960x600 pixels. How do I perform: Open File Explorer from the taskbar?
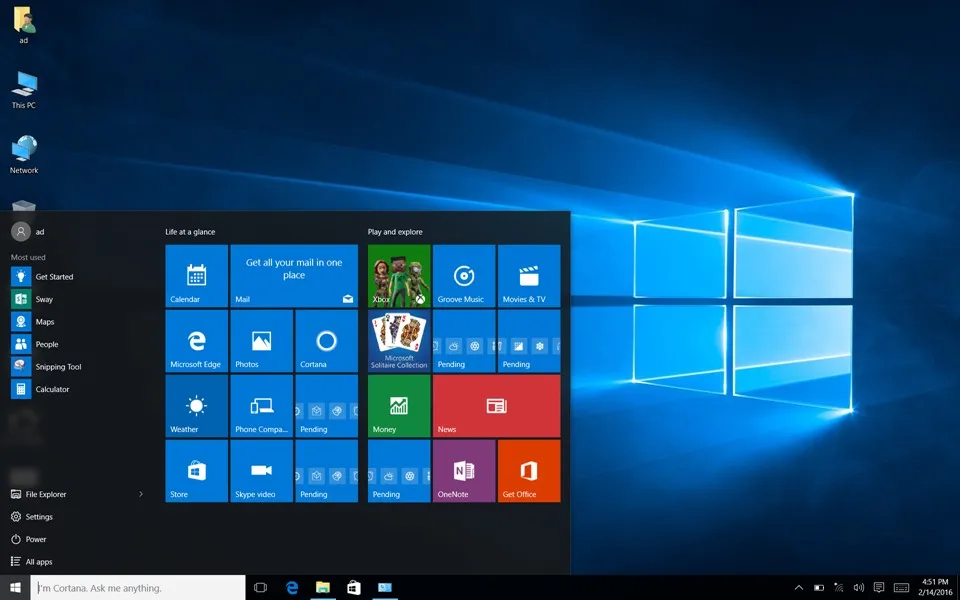pos(323,588)
